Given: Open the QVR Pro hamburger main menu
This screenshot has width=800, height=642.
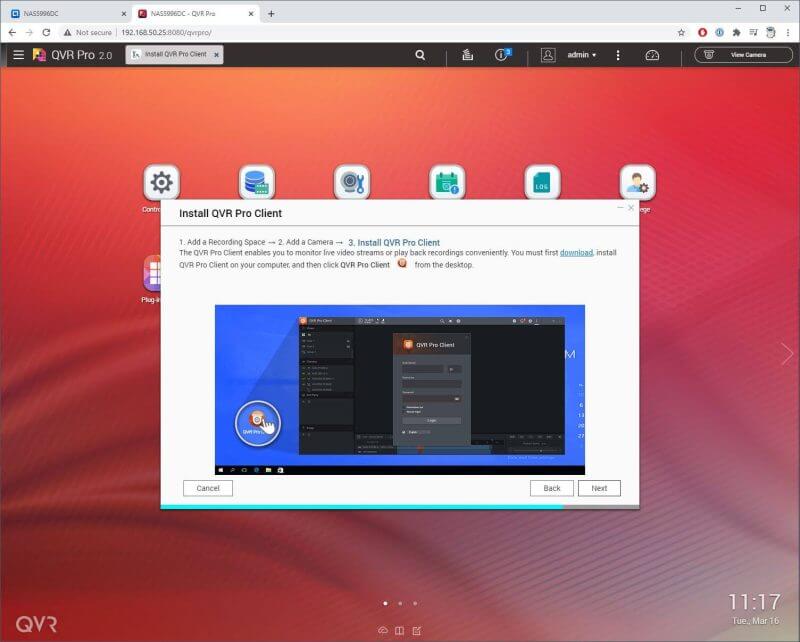Looking at the screenshot, I should pos(18,55).
